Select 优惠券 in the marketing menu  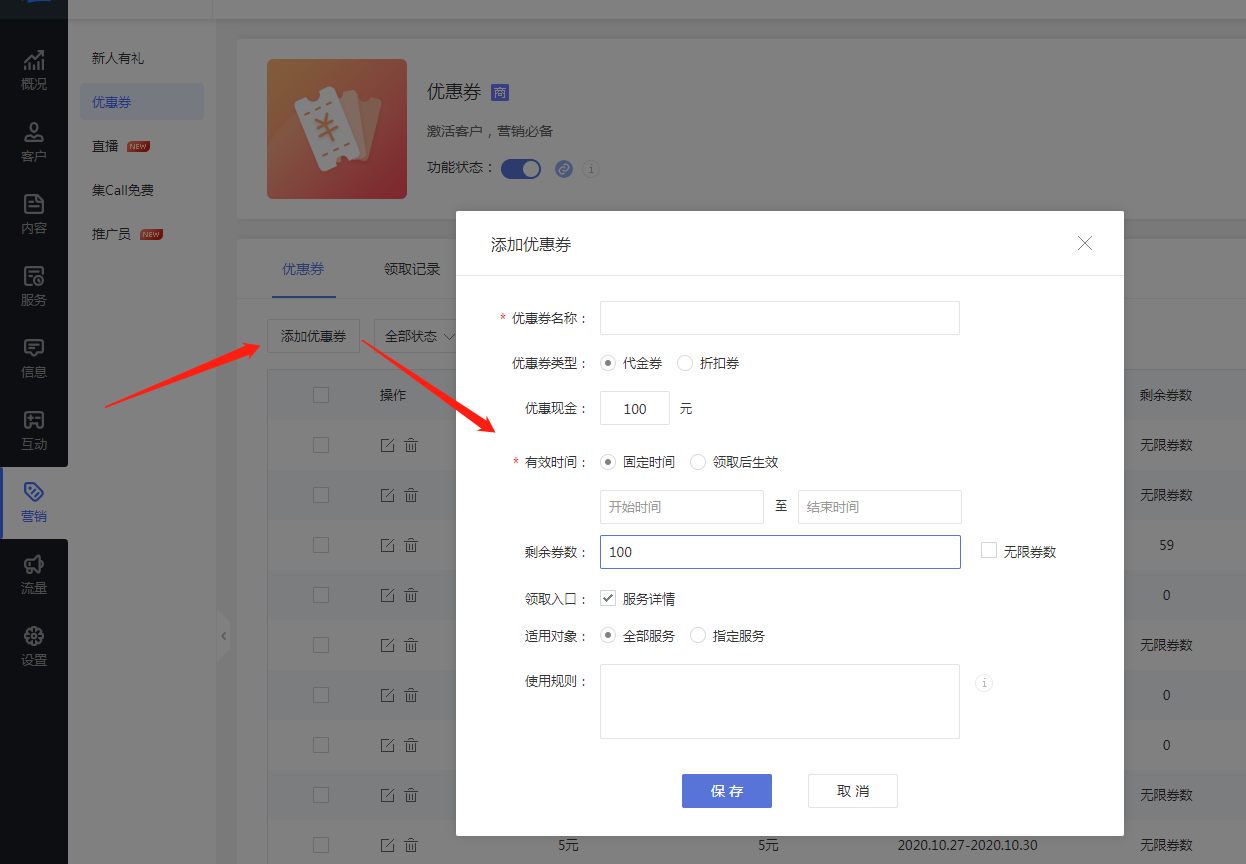tap(142, 102)
